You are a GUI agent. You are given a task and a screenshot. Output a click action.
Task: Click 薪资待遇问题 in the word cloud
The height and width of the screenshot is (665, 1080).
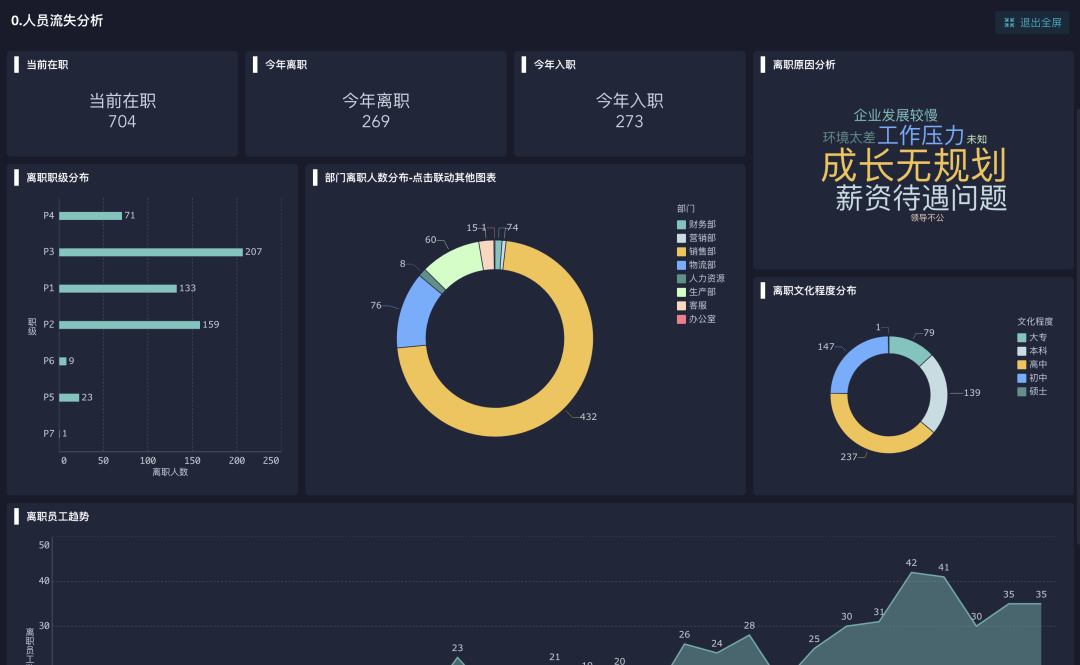pos(921,198)
